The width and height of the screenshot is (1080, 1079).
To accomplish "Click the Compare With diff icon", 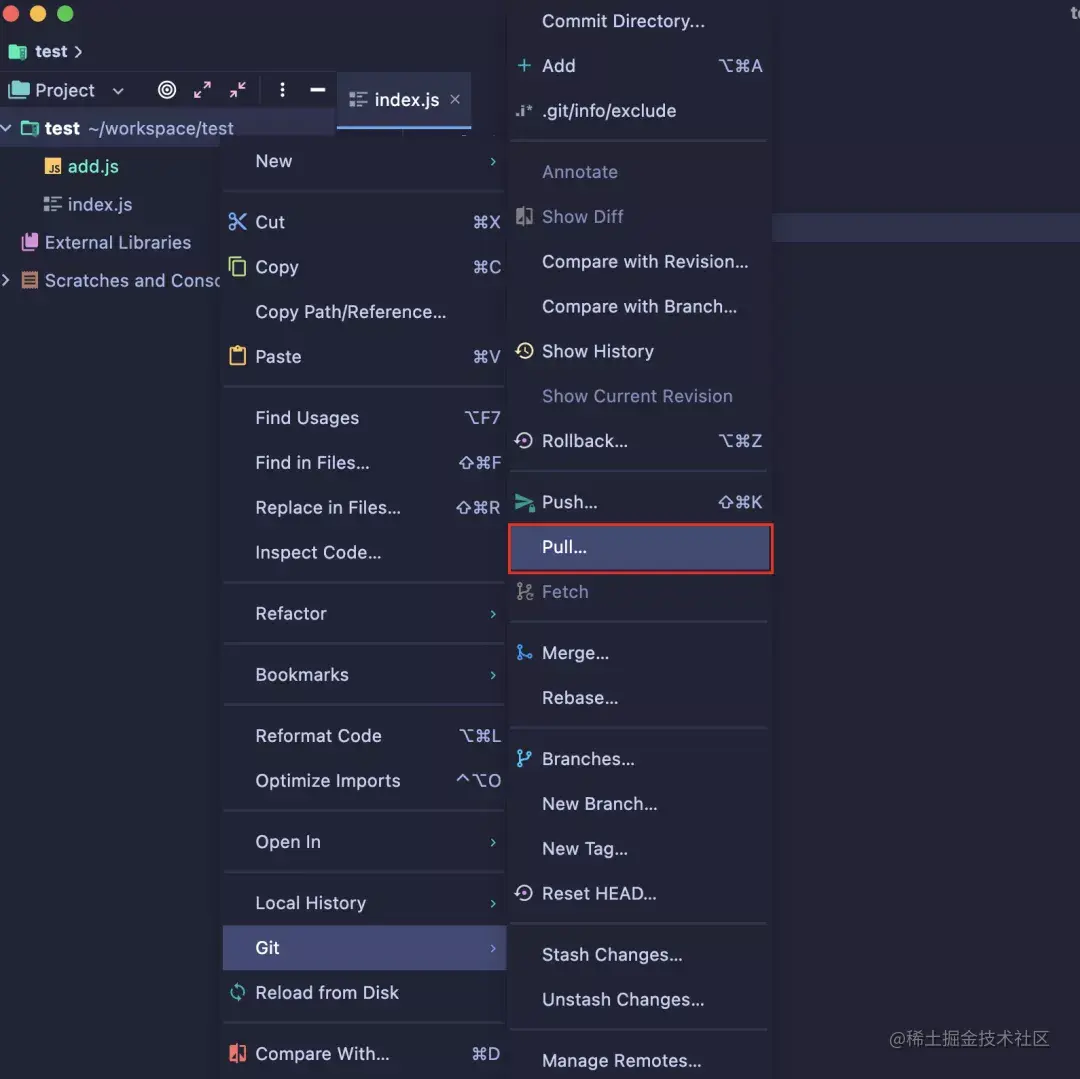I will coord(237,1054).
